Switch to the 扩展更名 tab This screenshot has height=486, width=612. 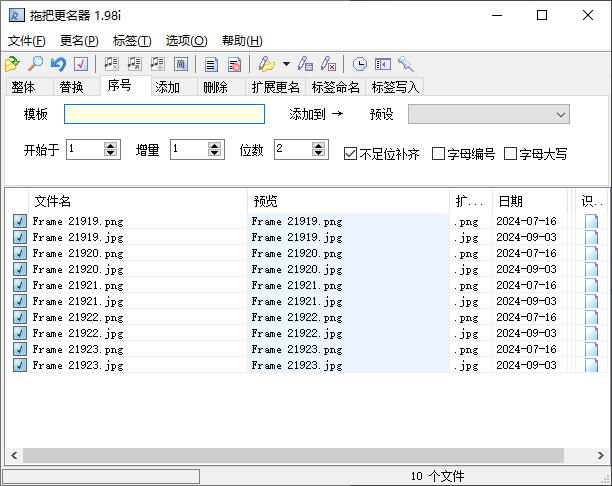point(276,87)
